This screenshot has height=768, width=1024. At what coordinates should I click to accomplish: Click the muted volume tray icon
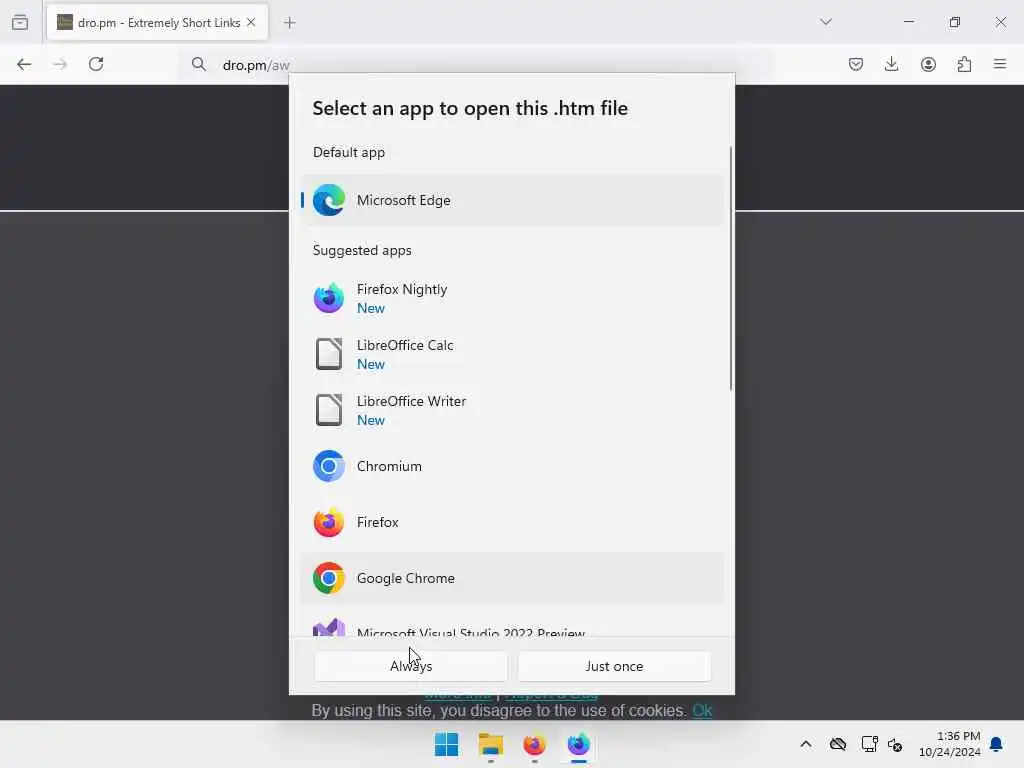pyautogui.click(x=895, y=744)
